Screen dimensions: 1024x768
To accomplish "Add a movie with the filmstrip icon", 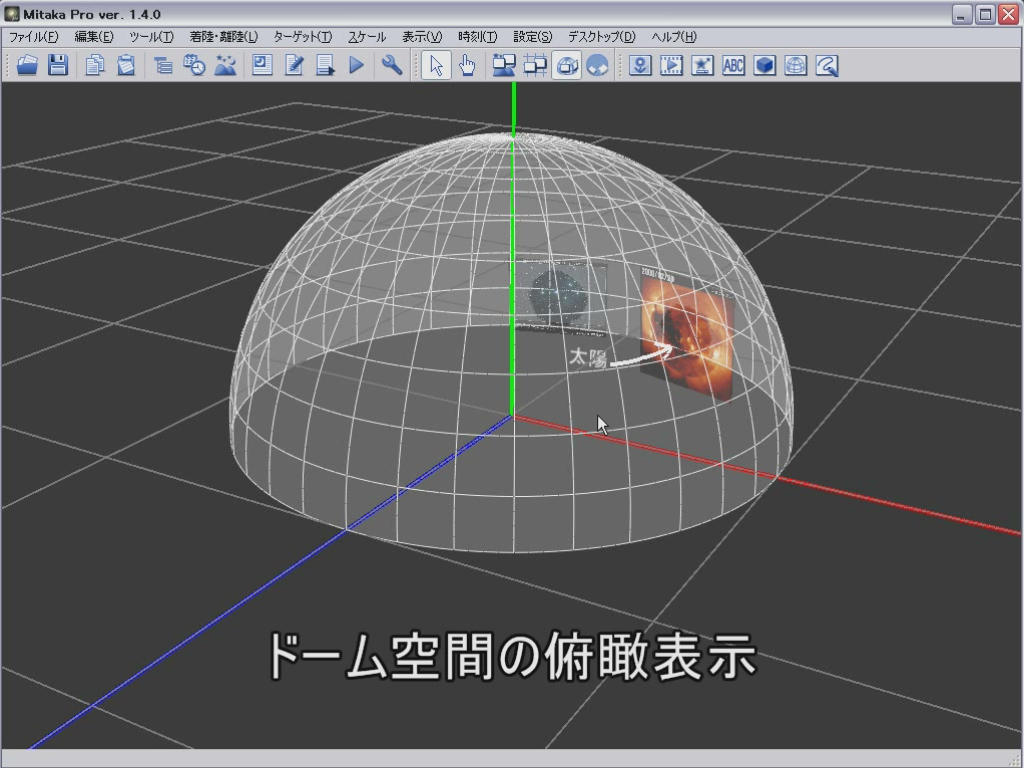I will point(671,65).
